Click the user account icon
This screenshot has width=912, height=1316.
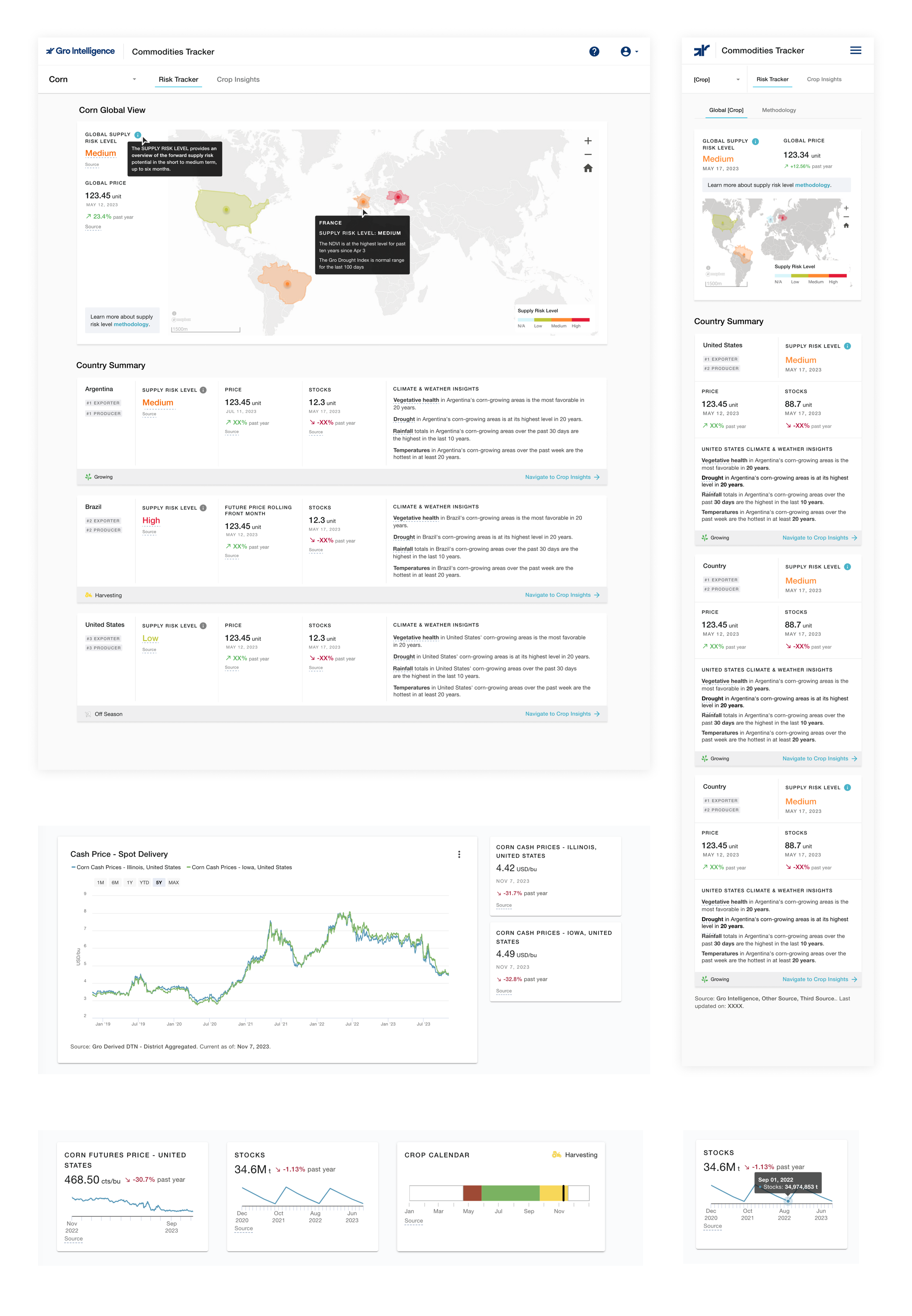(626, 51)
